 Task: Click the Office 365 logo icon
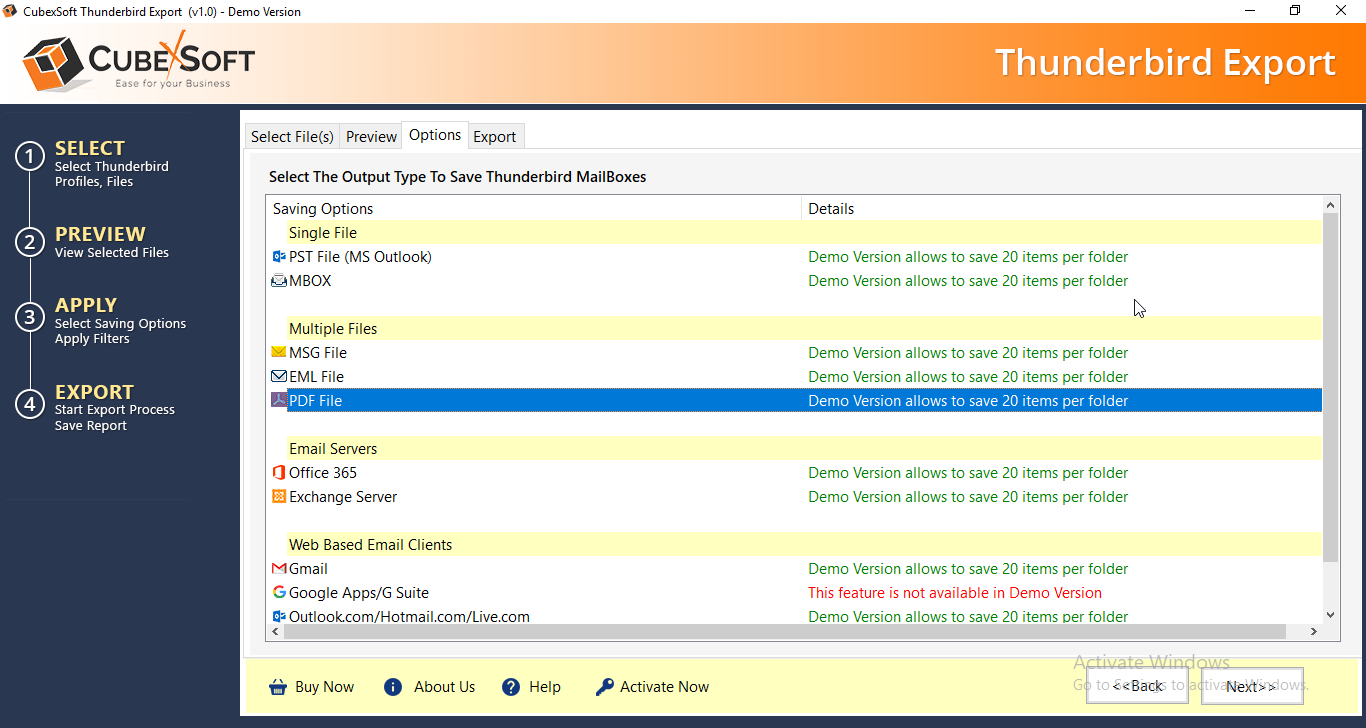(x=279, y=473)
